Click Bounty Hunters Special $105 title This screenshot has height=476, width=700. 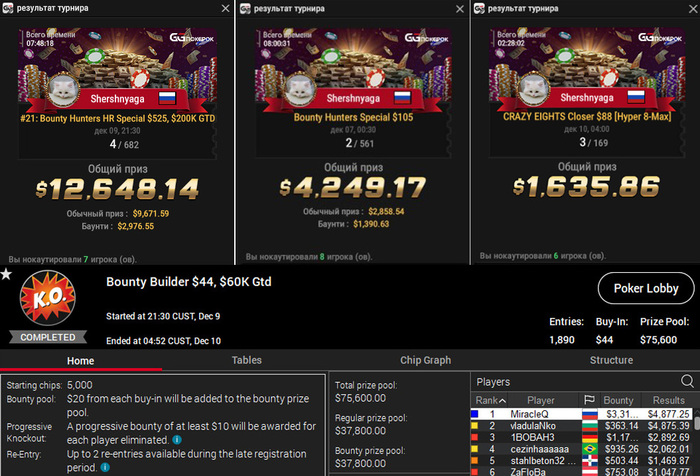[x=353, y=117]
